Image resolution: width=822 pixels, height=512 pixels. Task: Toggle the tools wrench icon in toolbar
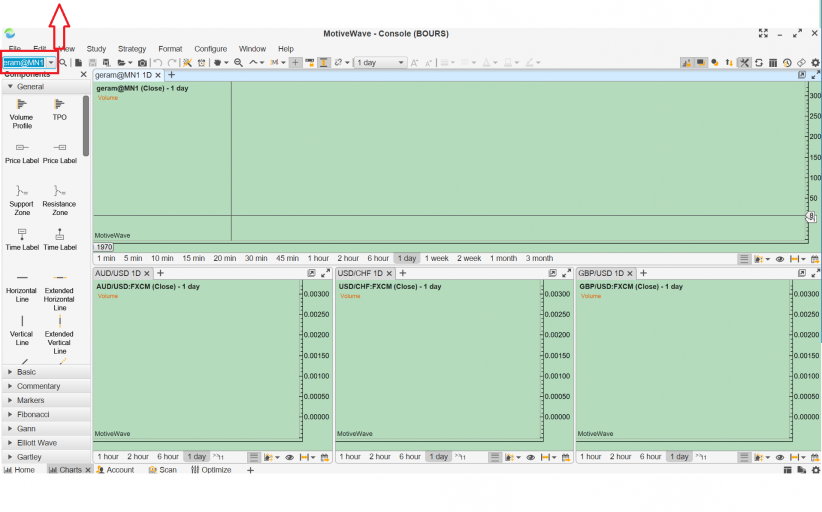(x=744, y=62)
